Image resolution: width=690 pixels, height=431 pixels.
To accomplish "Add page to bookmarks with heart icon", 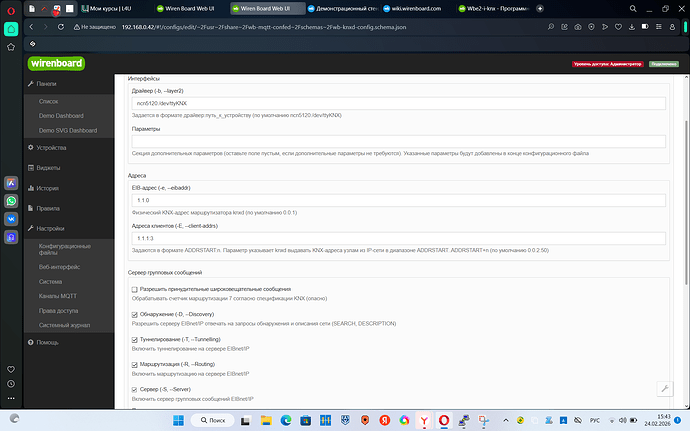I will (x=618, y=27).
